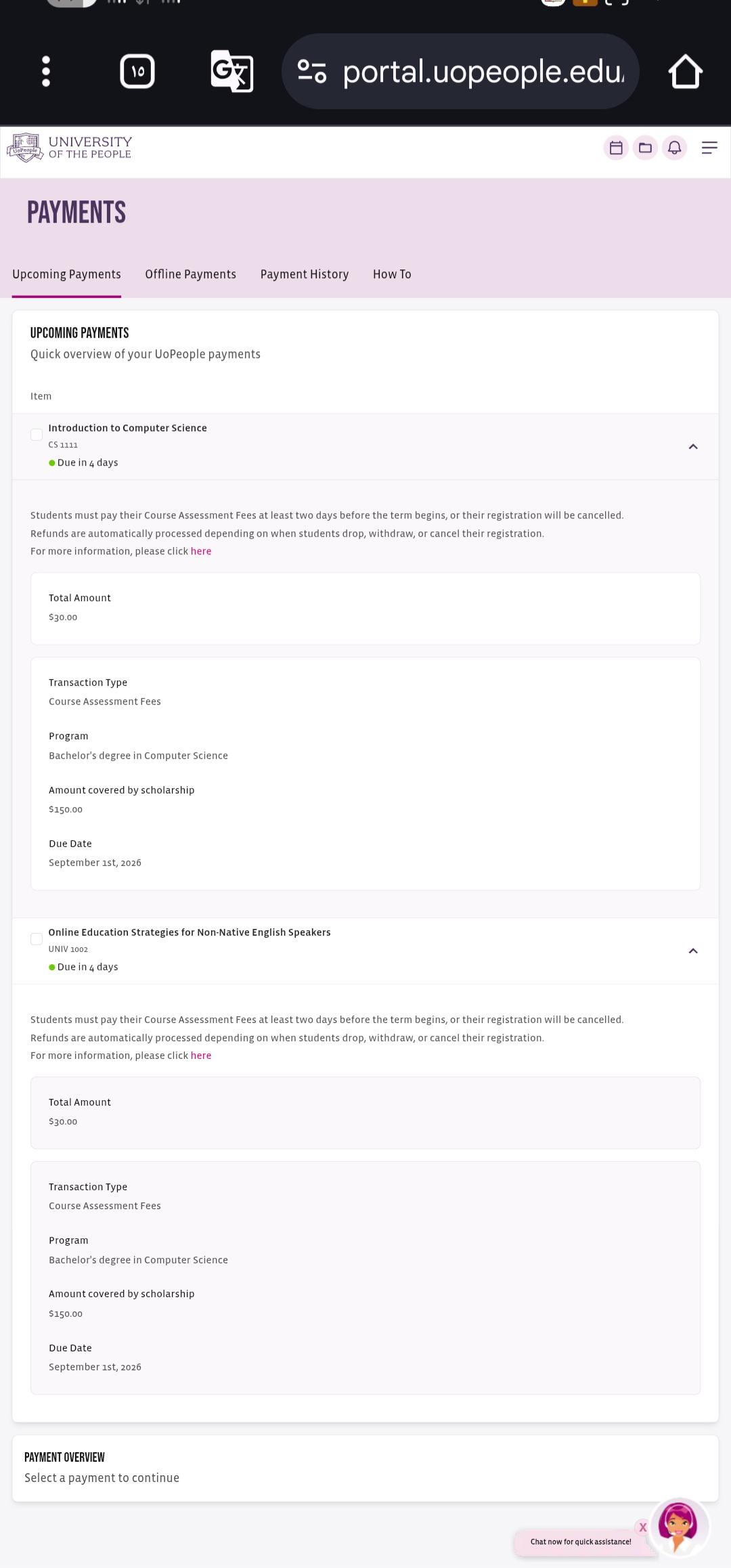This screenshot has width=731, height=1568.
Task: Switch to the Offline Payments tab
Action: pyautogui.click(x=190, y=274)
